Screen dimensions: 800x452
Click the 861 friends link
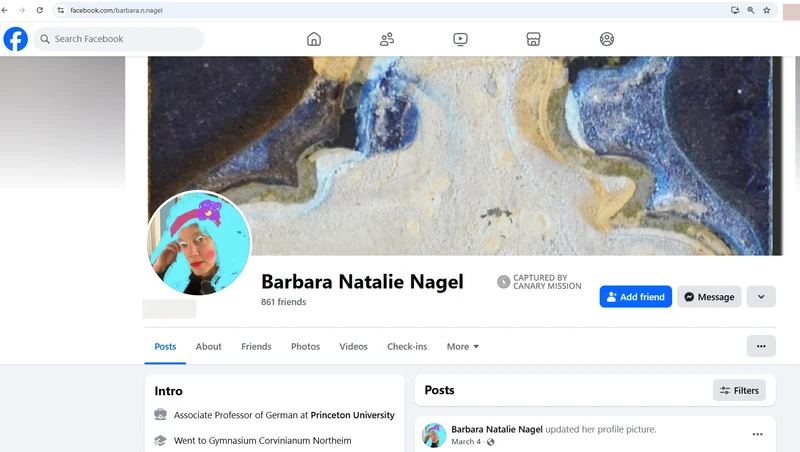(x=284, y=302)
